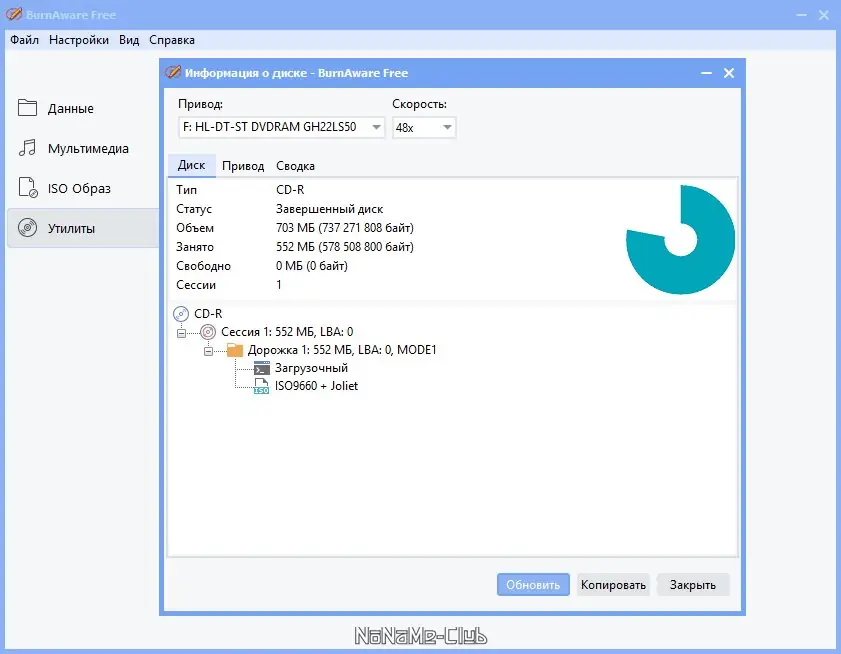Click the 0 МБ (0 байт) free value
The image size is (841, 654).
click(x=312, y=266)
